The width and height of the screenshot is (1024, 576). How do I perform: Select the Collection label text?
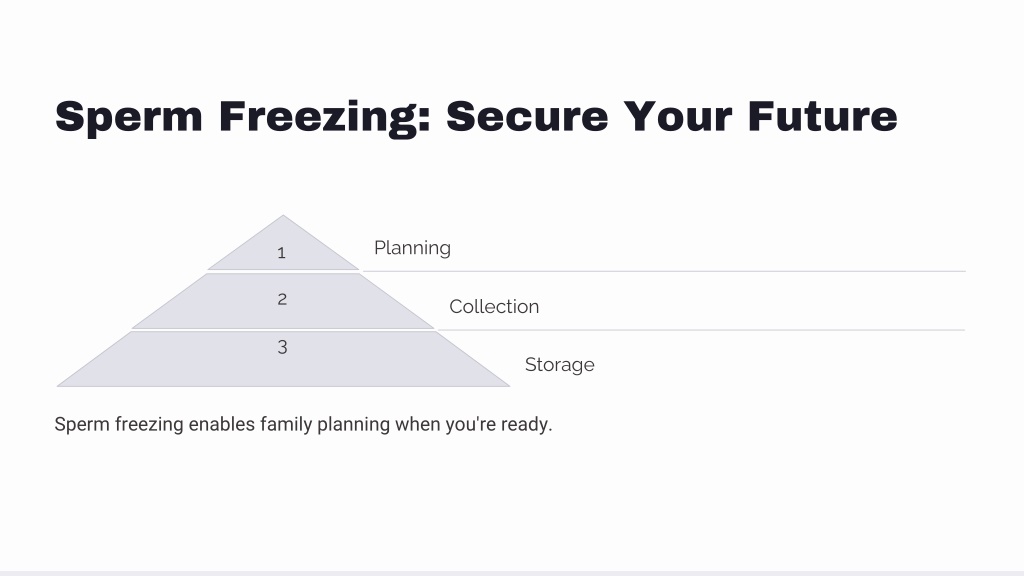(494, 306)
